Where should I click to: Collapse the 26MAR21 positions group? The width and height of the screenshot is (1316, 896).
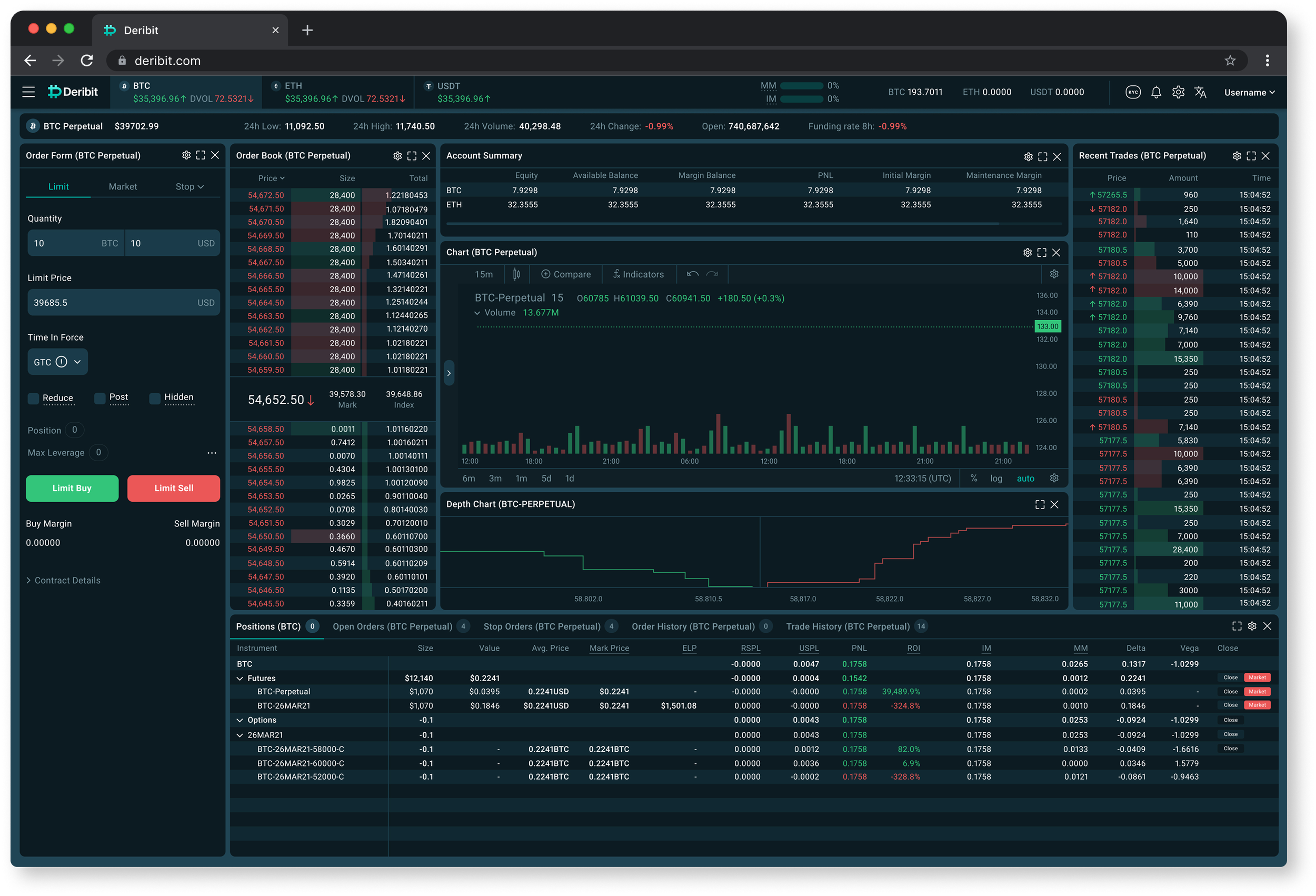240,734
